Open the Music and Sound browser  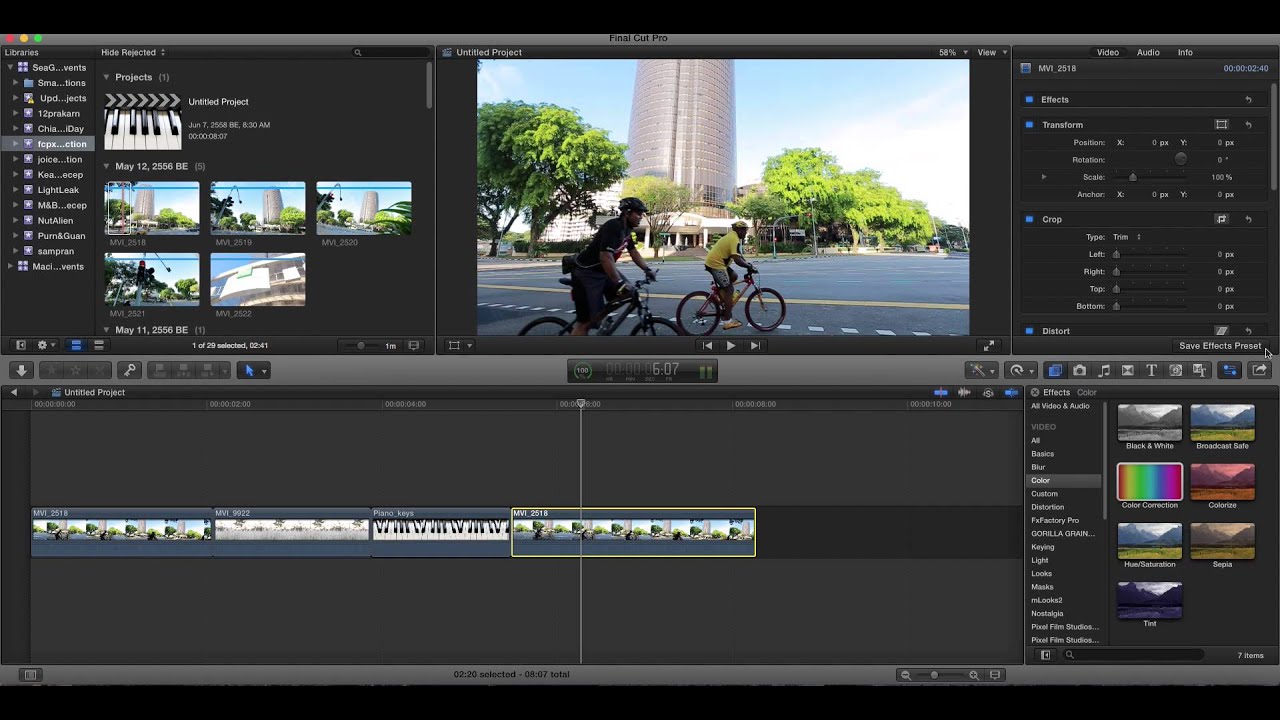coord(1104,370)
